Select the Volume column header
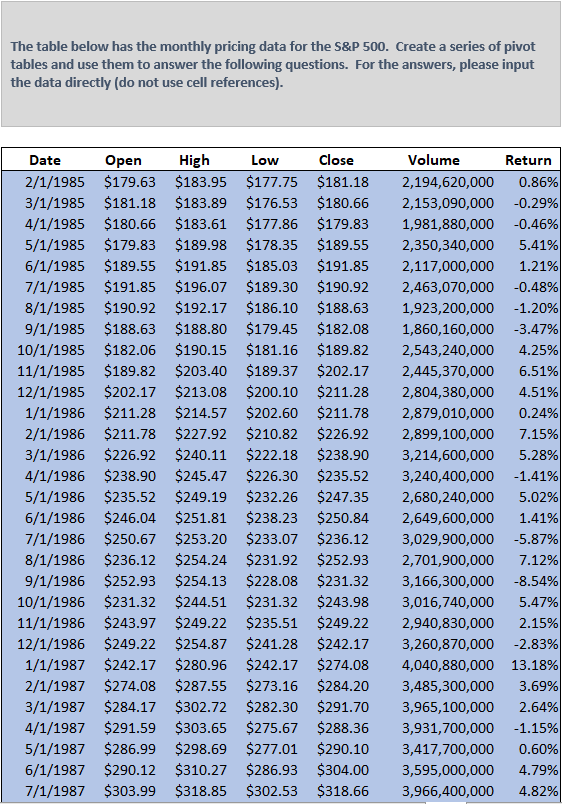 click(434, 160)
